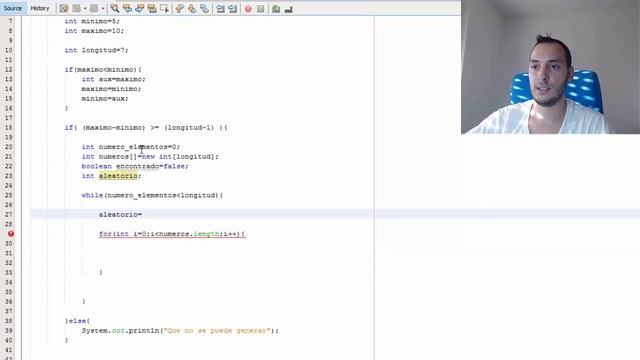Click line number 39 in the gutter
The height and width of the screenshot is (360, 640).
click(9, 331)
